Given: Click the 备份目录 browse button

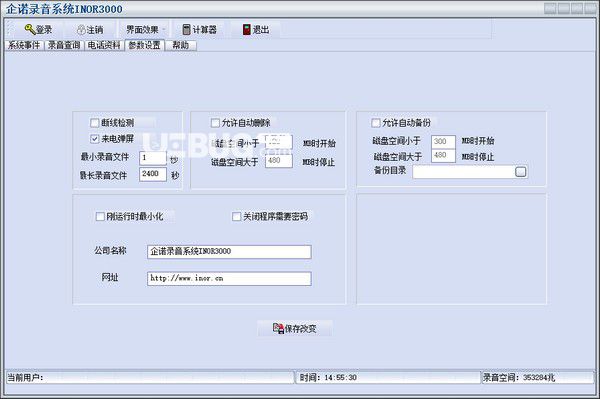Looking at the screenshot, I should point(520,172).
